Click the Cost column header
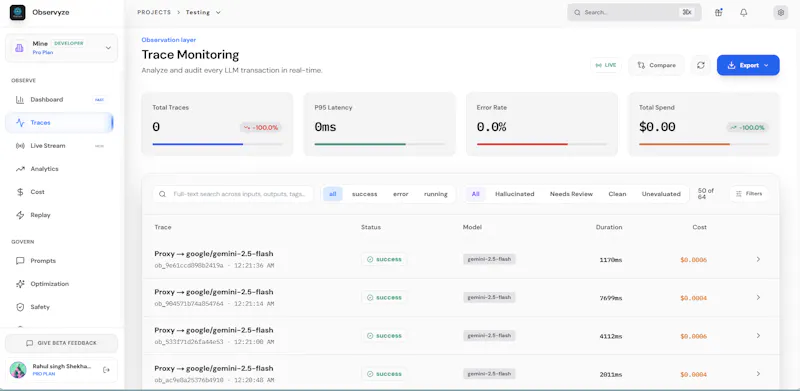The image size is (800, 391). point(699,227)
